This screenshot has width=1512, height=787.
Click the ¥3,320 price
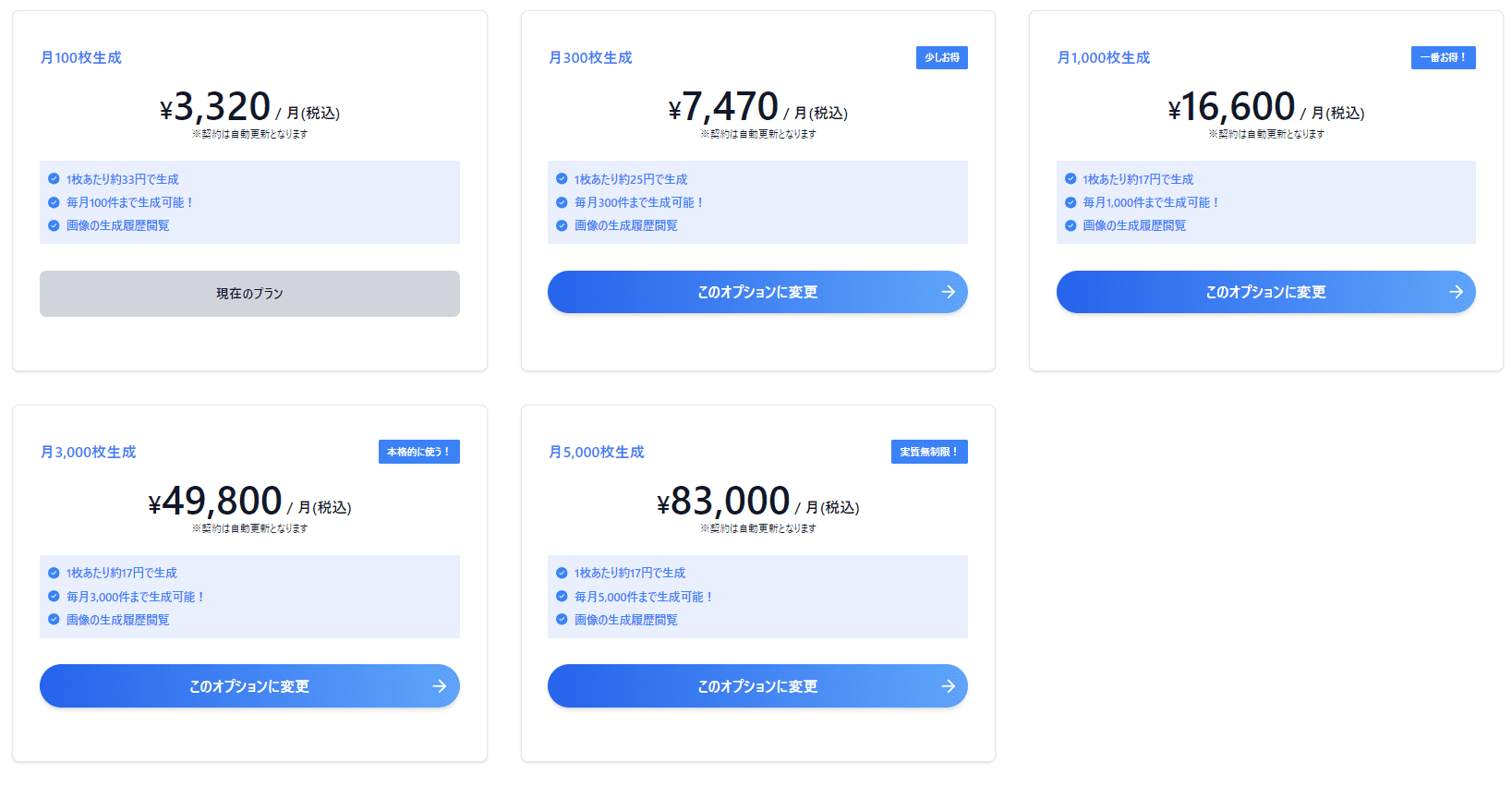[215, 107]
